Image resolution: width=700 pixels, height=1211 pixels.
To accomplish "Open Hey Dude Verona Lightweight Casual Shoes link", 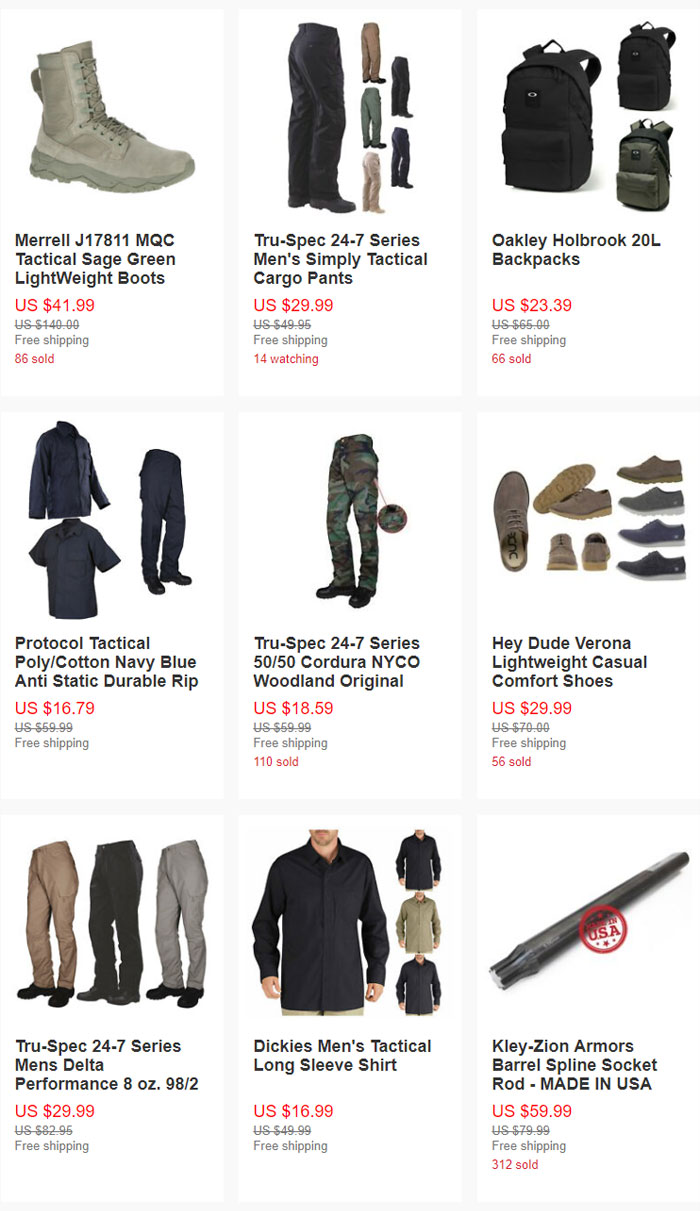I will pyautogui.click(x=570, y=662).
